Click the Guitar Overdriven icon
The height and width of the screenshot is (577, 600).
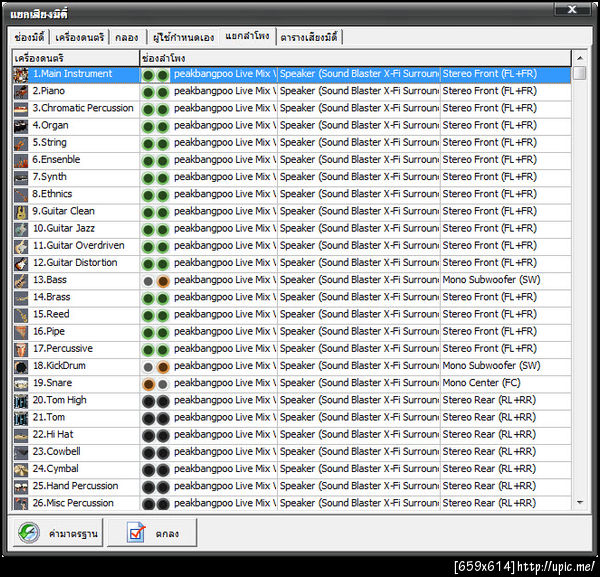pos(21,246)
